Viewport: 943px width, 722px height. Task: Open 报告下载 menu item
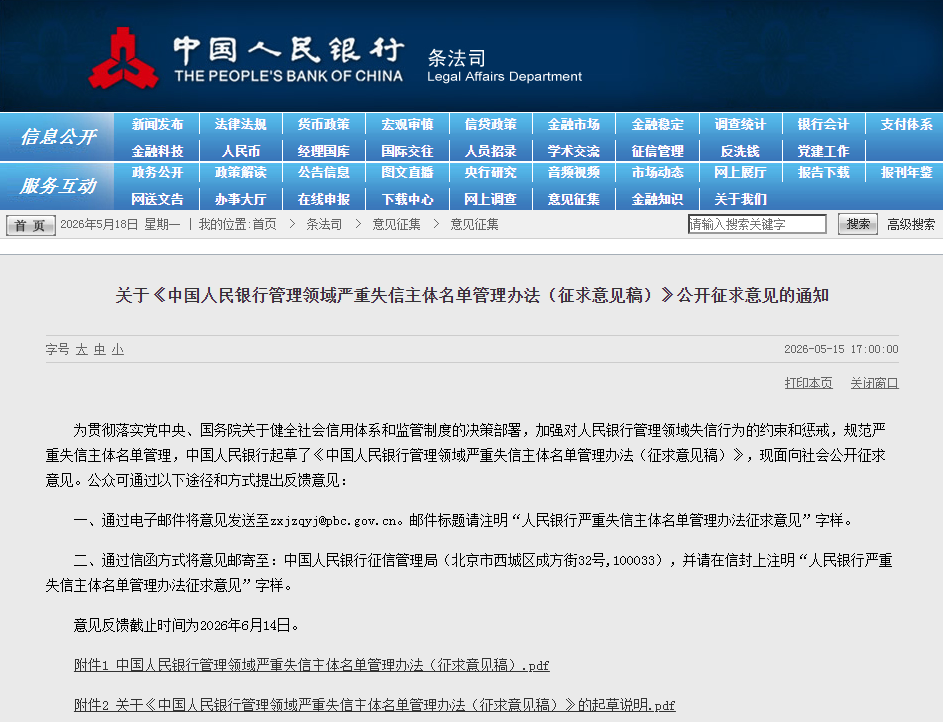coord(823,173)
